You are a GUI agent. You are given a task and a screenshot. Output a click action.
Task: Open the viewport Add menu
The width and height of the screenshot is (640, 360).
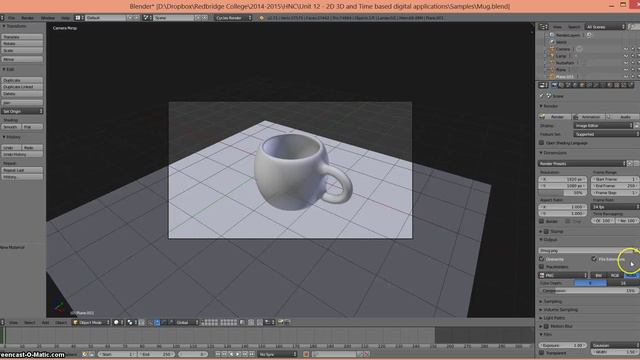[x=45, y=322]
